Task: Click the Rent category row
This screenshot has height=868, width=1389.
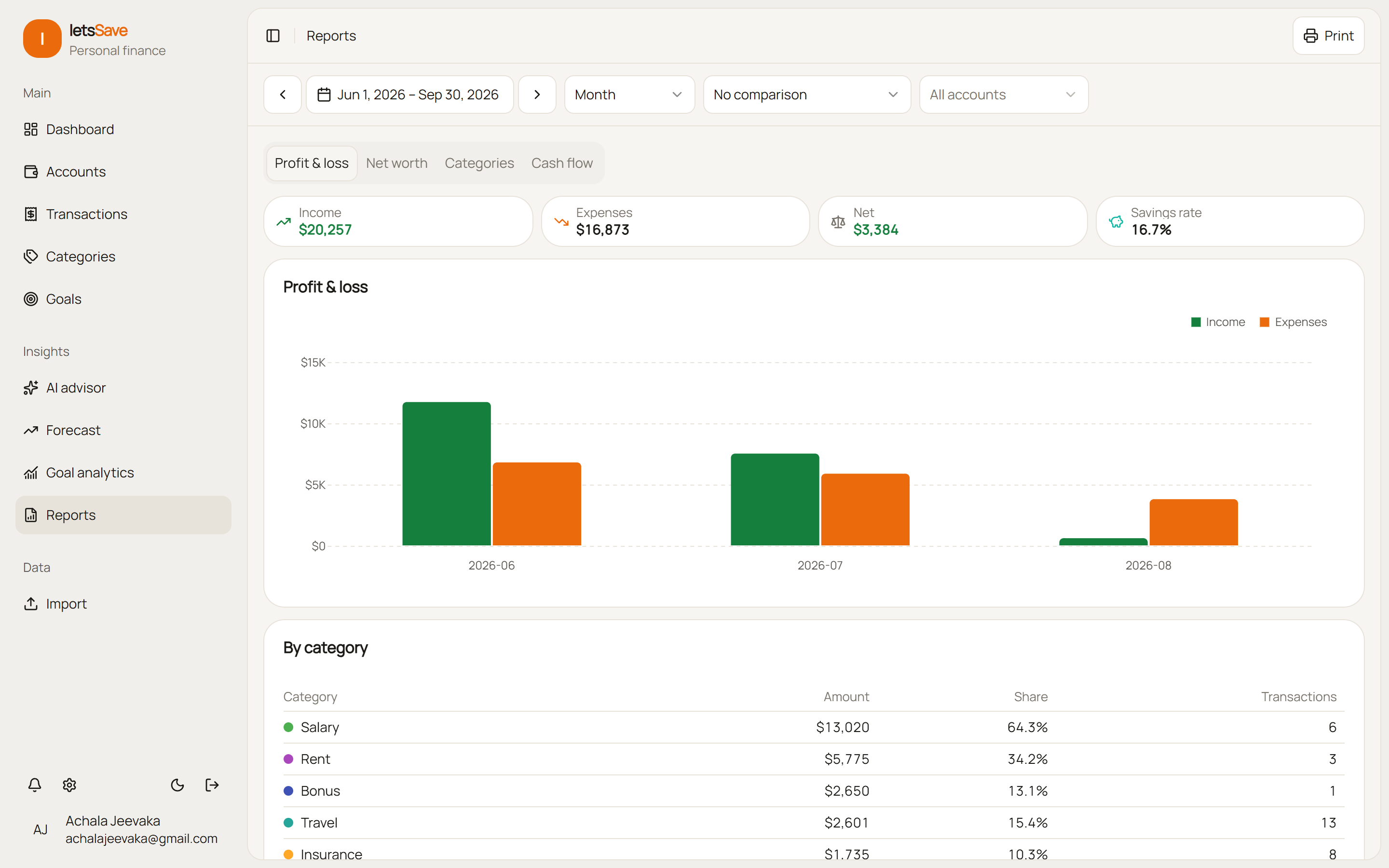Action: coord(814,759)
